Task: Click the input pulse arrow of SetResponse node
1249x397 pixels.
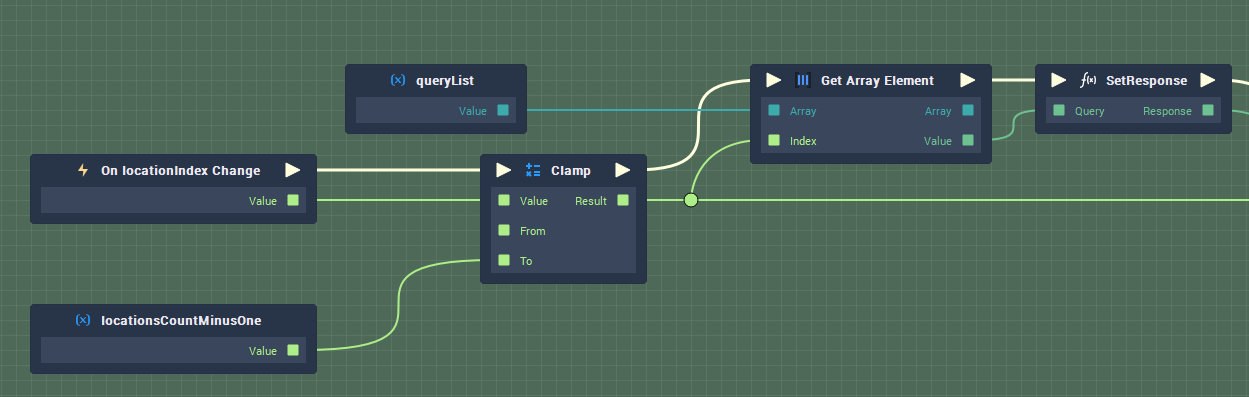Action: [1059, 81]
